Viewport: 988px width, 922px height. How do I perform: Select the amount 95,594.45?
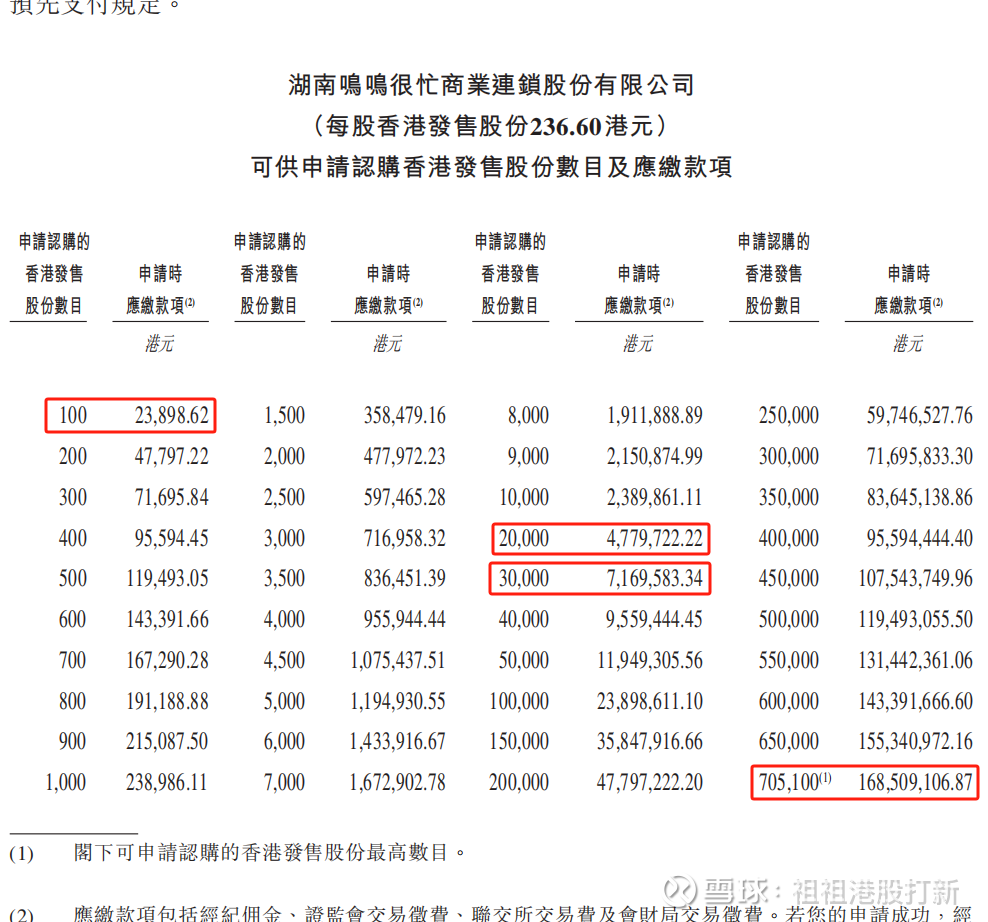171,538
